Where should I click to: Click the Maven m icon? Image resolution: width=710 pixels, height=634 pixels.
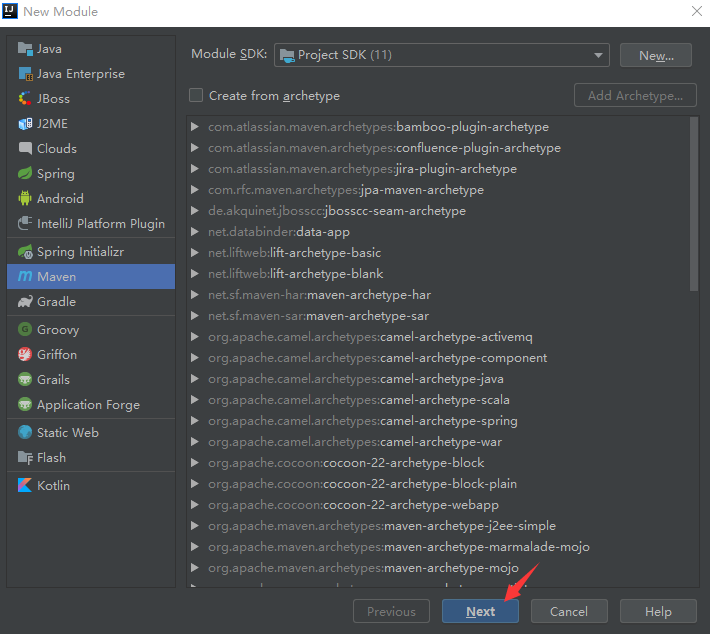point(25,276)
